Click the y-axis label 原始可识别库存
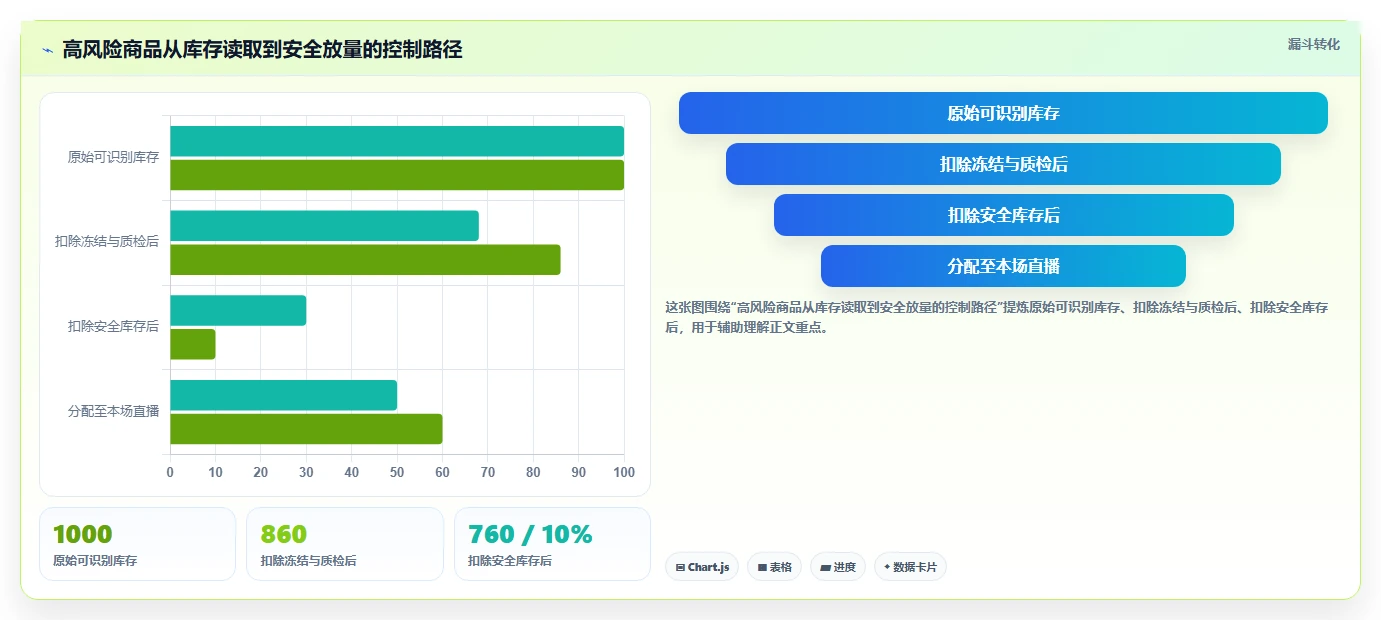Viewport: 1381px width, 620px height. pyautogui.click(x=113, y=157)
